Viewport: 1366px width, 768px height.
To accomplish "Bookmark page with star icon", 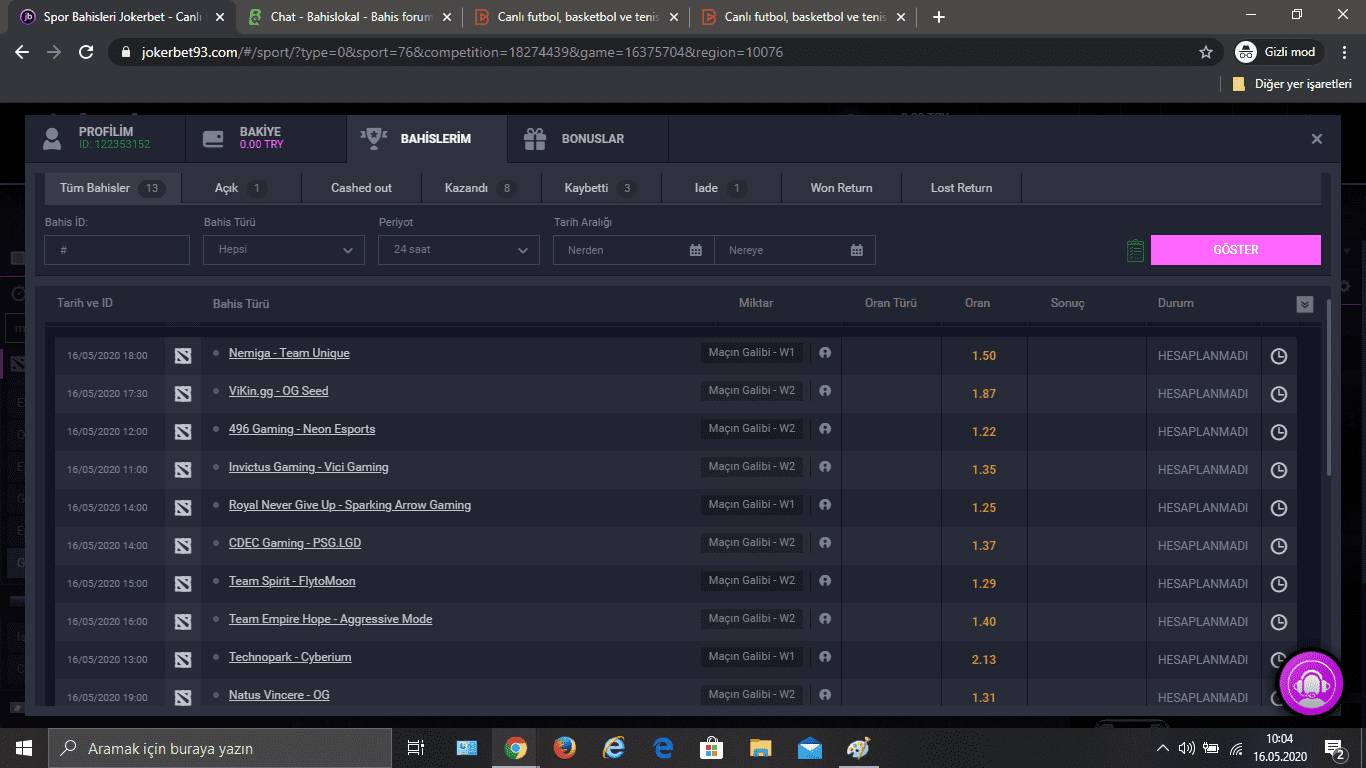I will tap(1206, 52).
